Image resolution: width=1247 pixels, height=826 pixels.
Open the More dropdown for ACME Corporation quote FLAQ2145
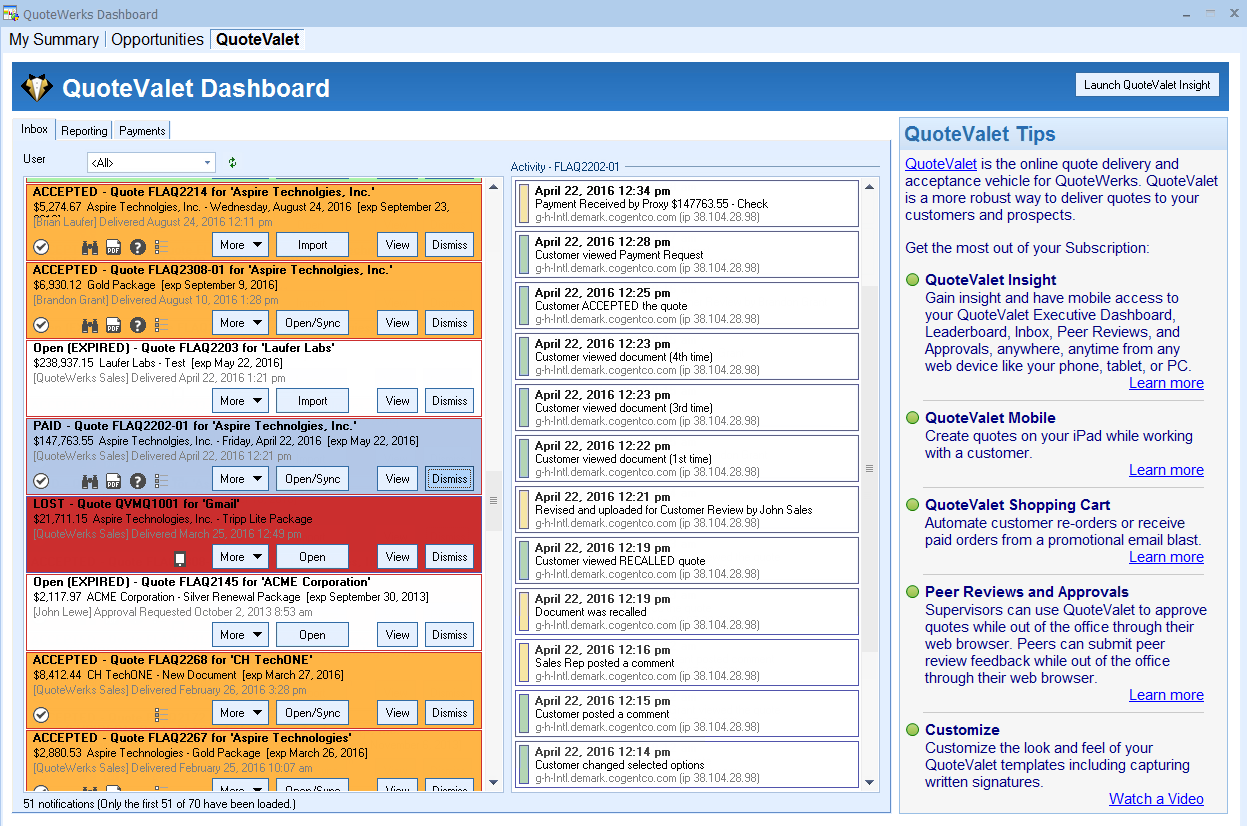click(240, 634)
